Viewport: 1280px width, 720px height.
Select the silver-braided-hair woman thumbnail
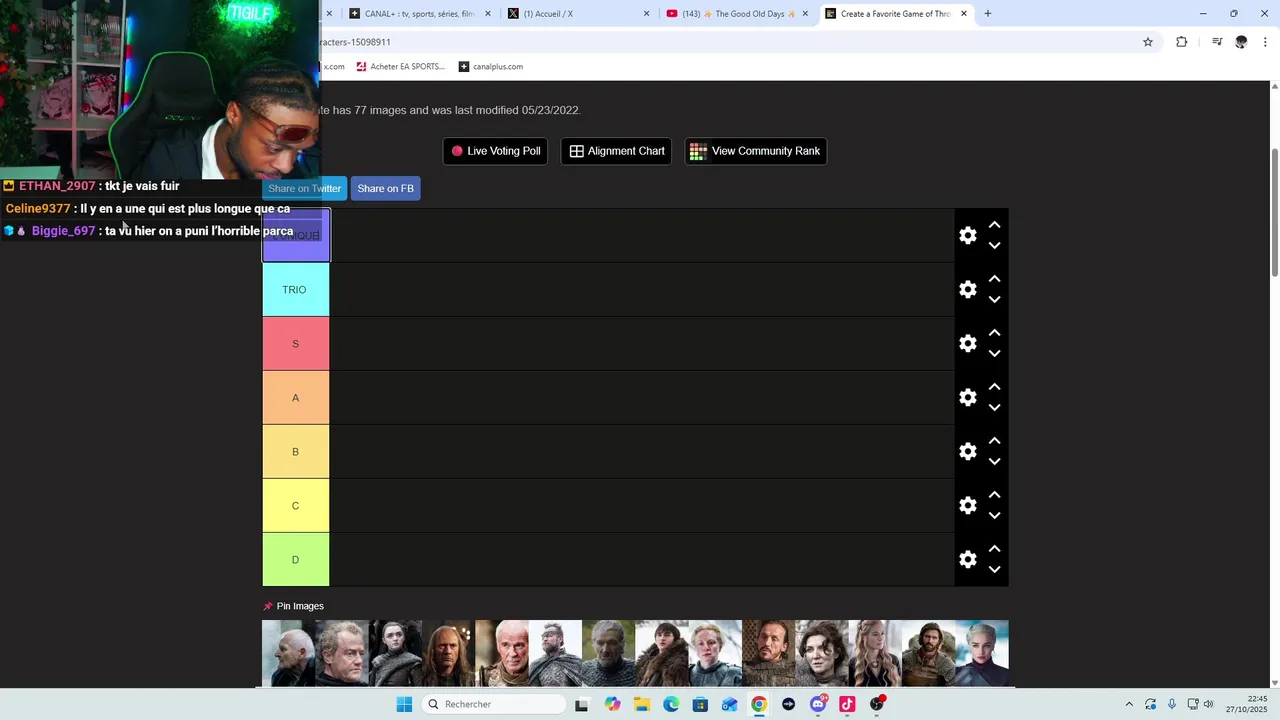(x=982, y=654)
